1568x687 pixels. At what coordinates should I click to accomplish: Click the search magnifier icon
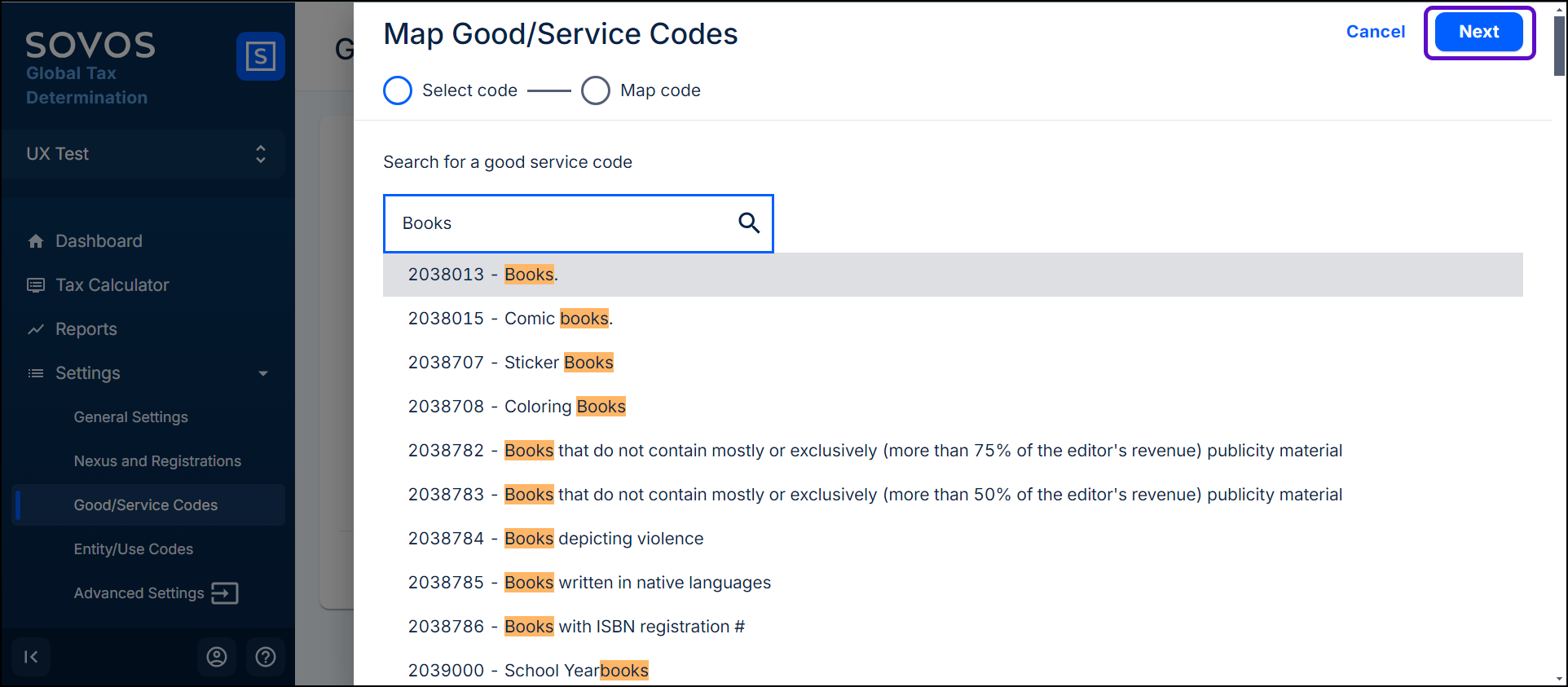pyautogui.click(x=748, y=222)
